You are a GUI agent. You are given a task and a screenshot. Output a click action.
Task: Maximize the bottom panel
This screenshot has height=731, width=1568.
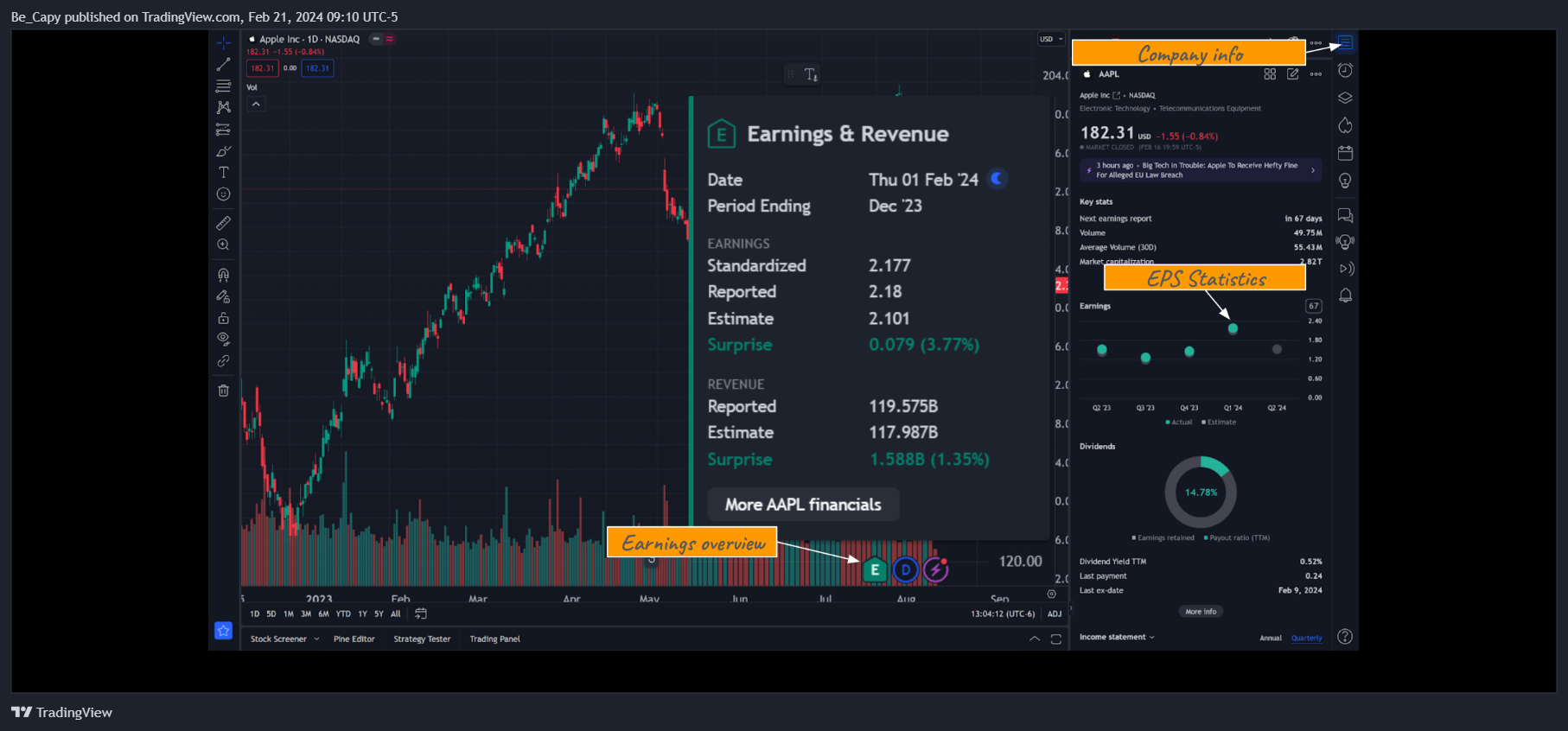pos(1055,639)
